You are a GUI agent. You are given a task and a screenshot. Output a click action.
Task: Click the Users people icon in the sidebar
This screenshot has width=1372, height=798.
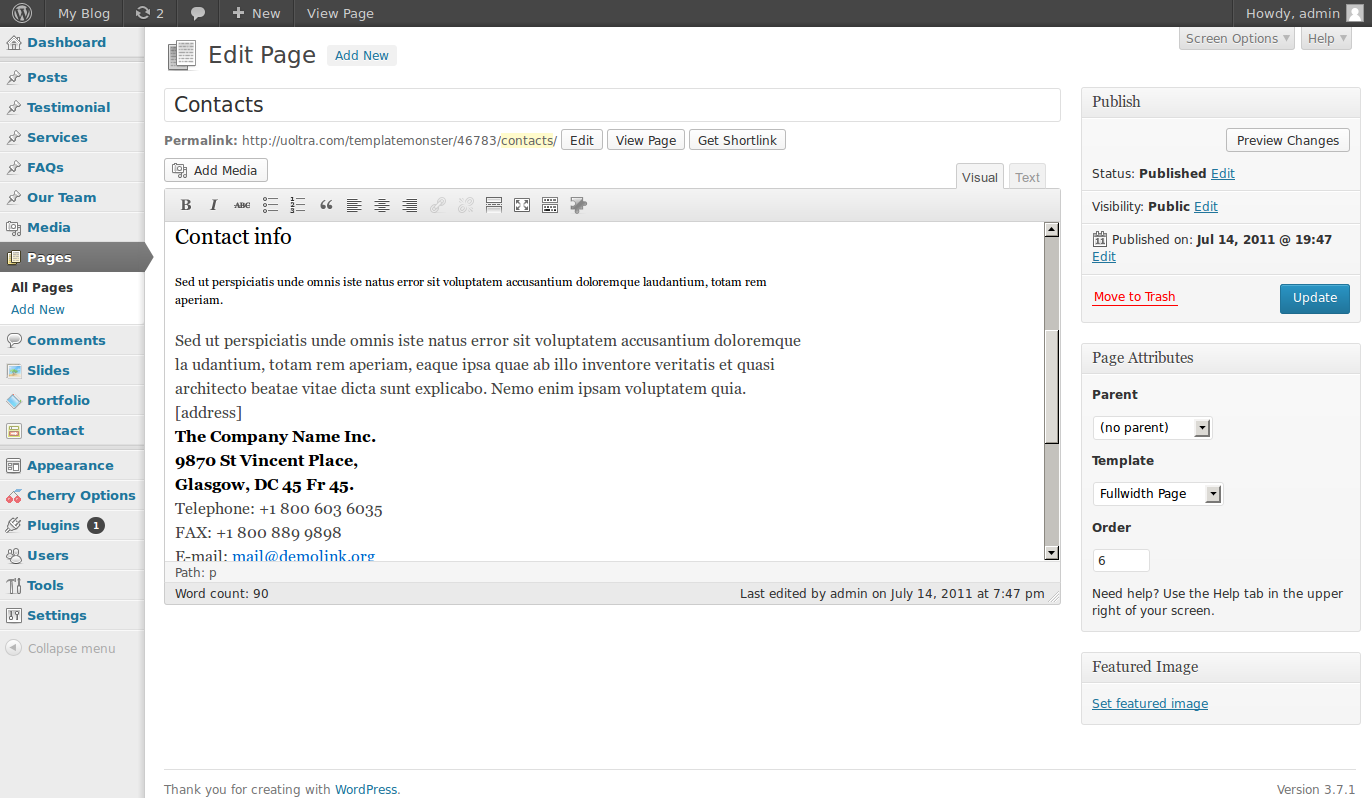click(14, 556)
